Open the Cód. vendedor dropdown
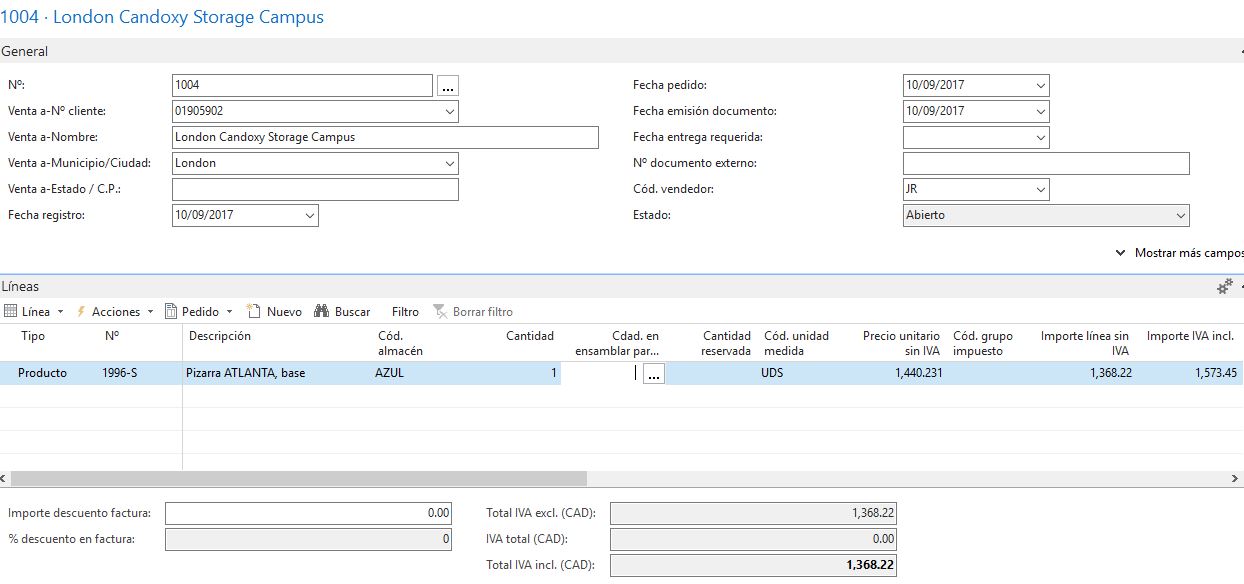The image size is (1244, 584). coord(1039,189)
